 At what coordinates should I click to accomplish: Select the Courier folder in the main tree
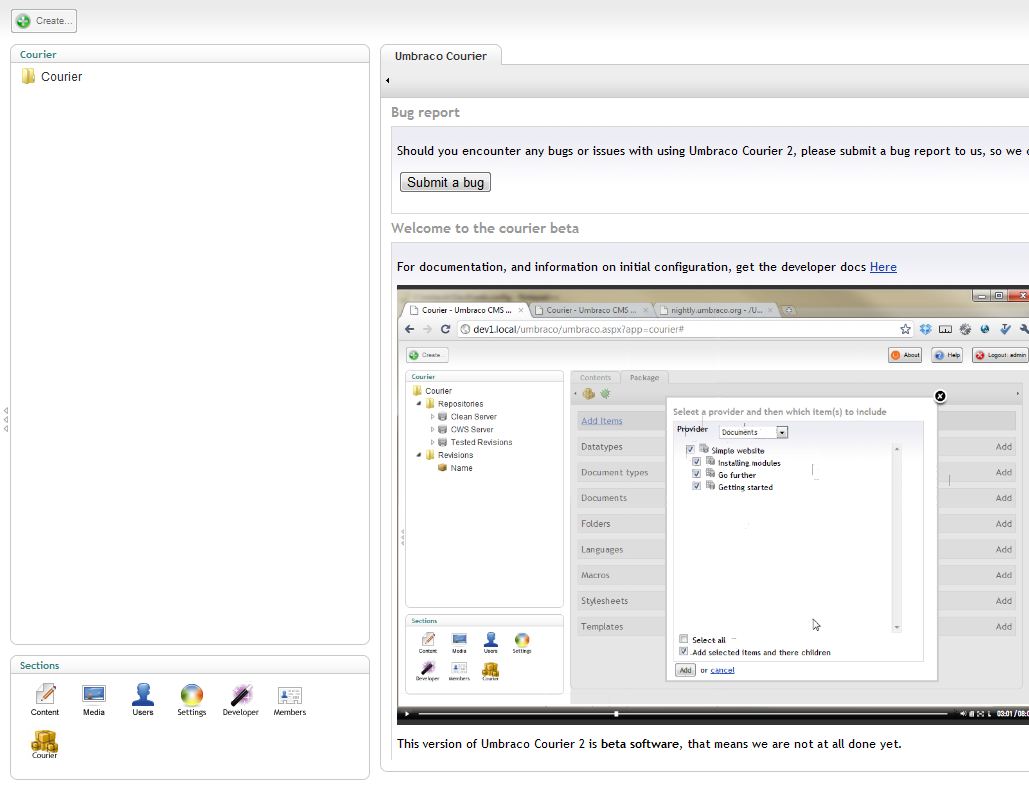tap(52, 77)
